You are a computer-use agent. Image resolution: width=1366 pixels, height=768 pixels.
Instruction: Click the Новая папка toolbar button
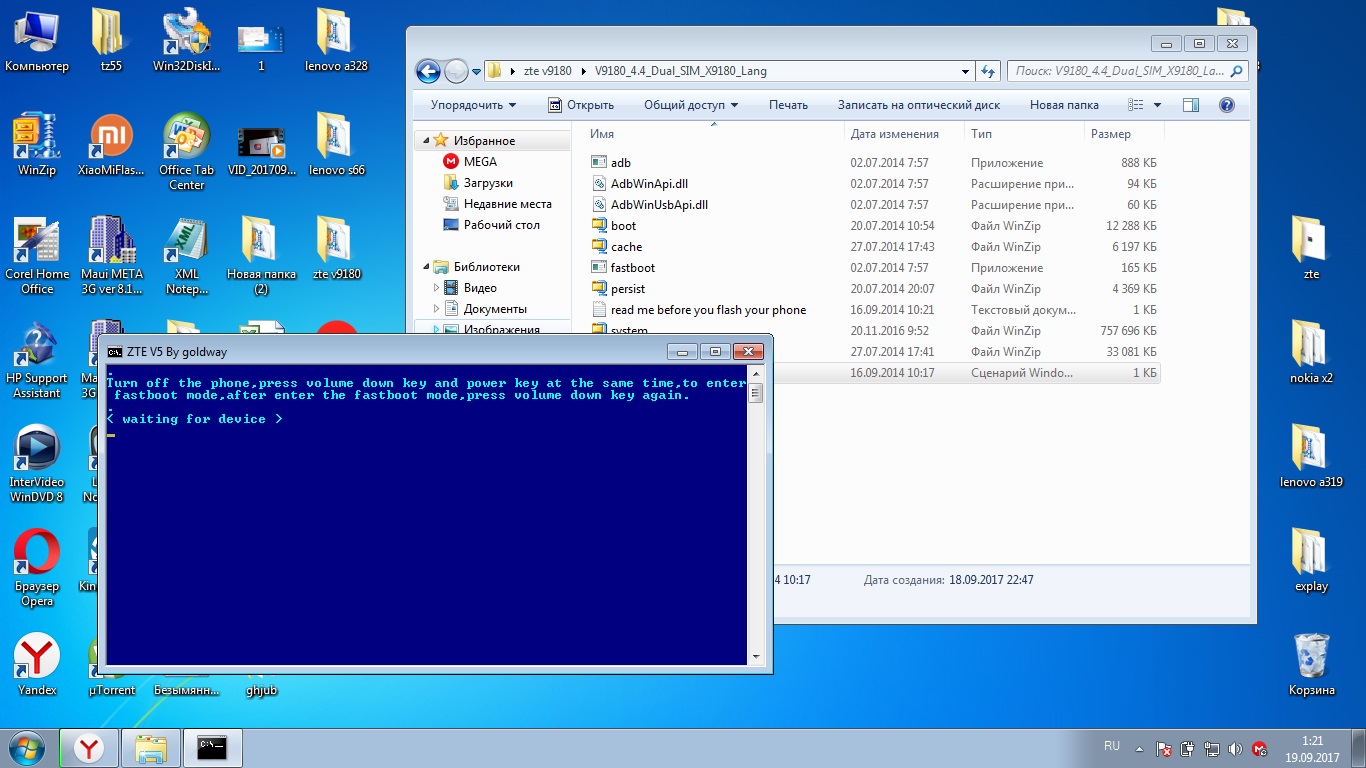(x=1064, y=105)
